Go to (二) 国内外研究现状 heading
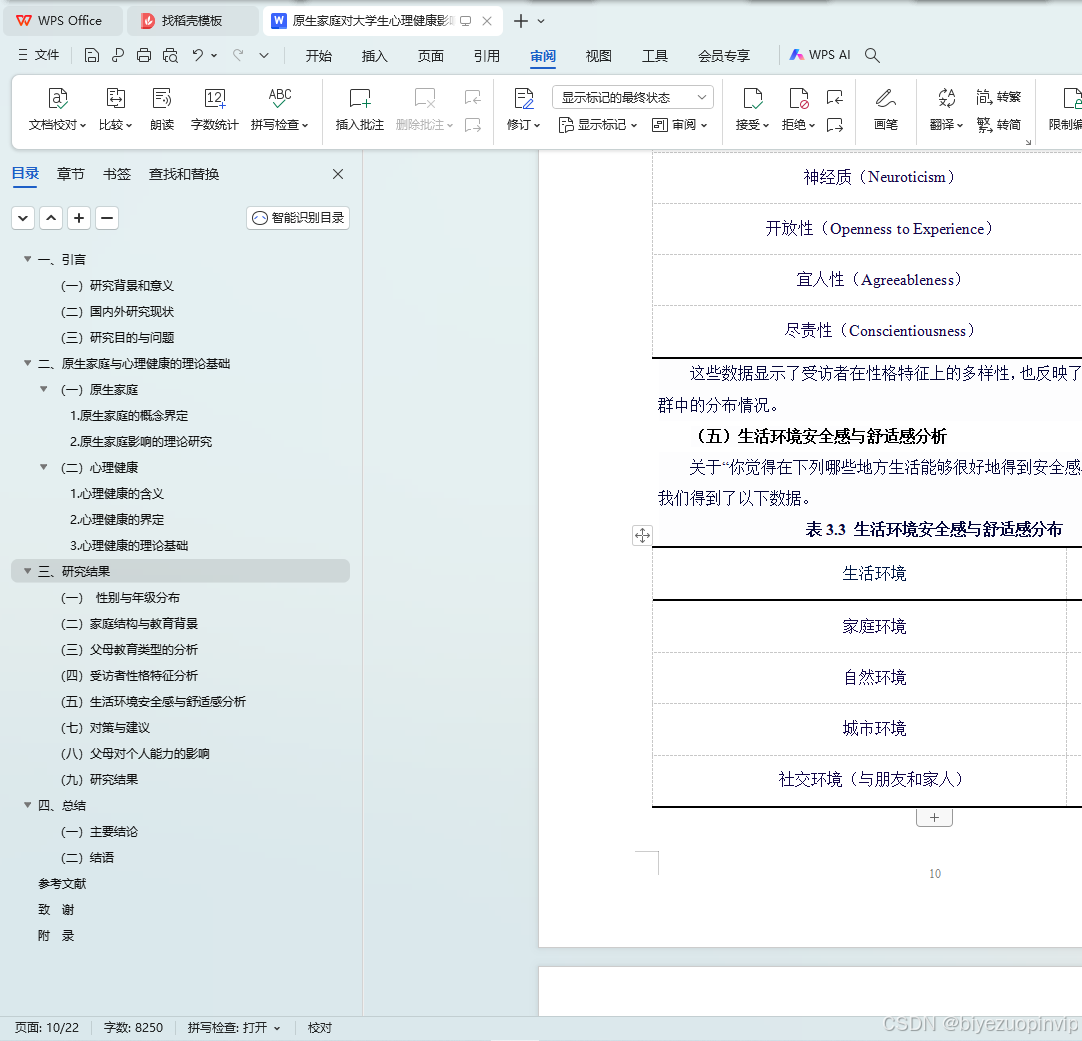Screen dimensions: 1082x1041 point(117,311)
